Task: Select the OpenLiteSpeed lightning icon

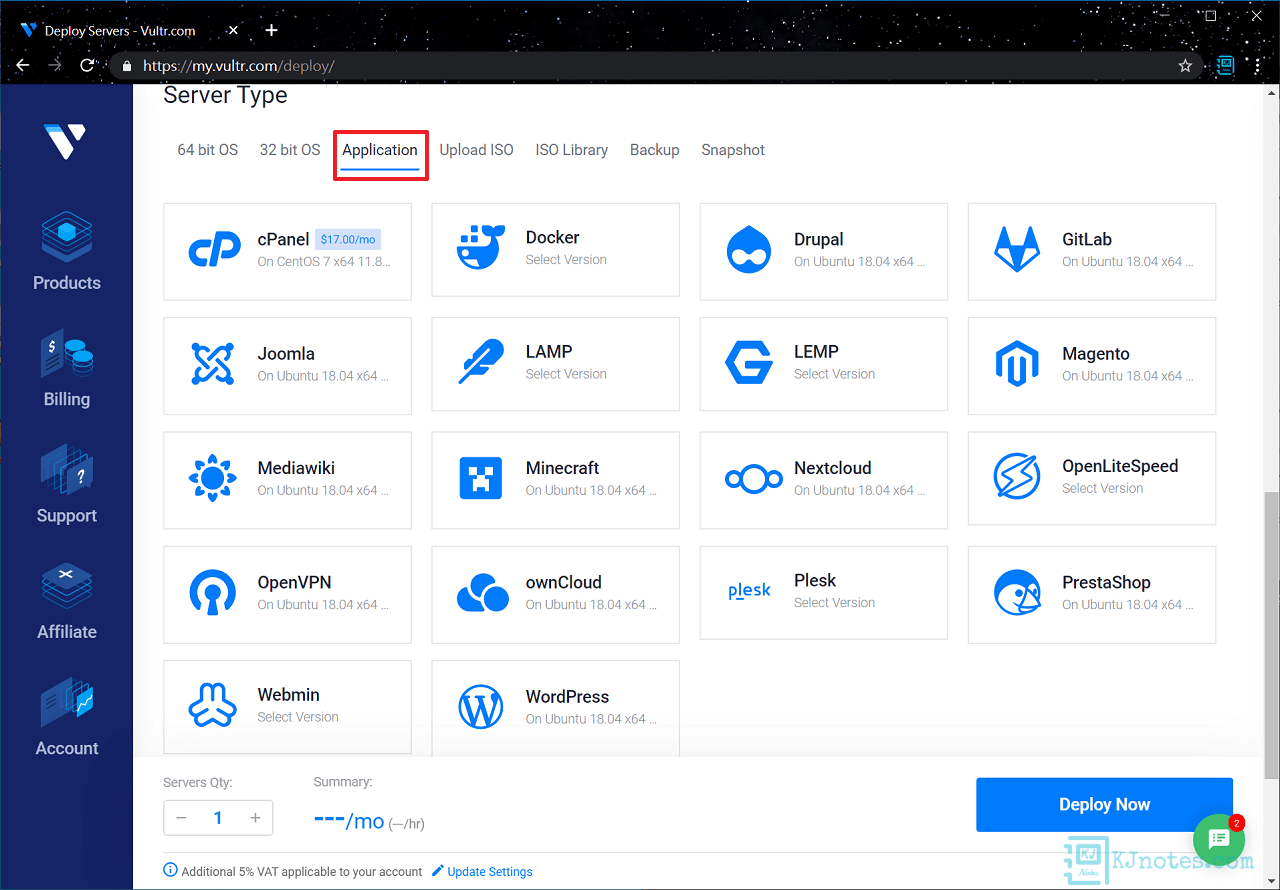Action: [x=1017, y=476]
